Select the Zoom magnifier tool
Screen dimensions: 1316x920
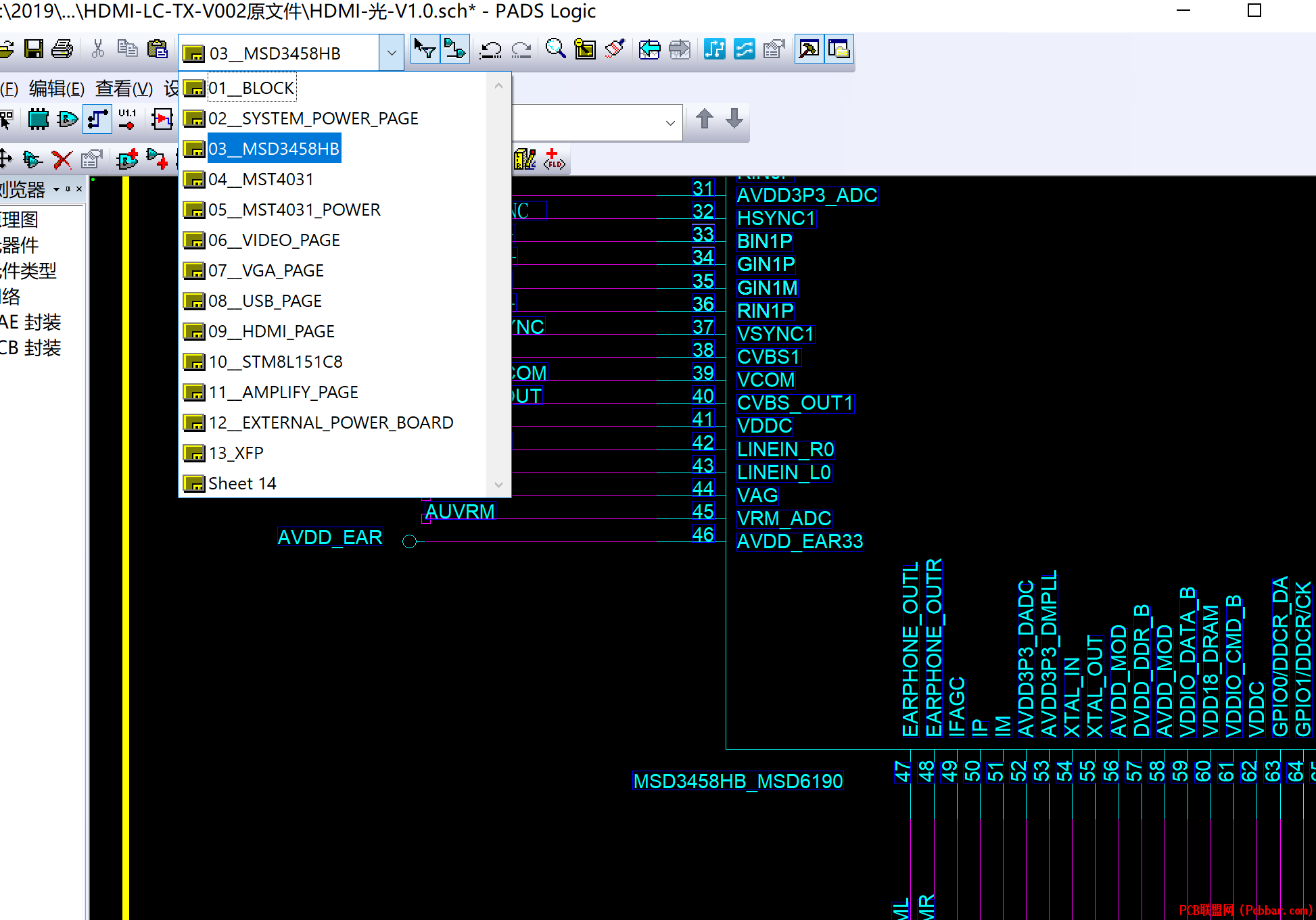click(555, 49)
